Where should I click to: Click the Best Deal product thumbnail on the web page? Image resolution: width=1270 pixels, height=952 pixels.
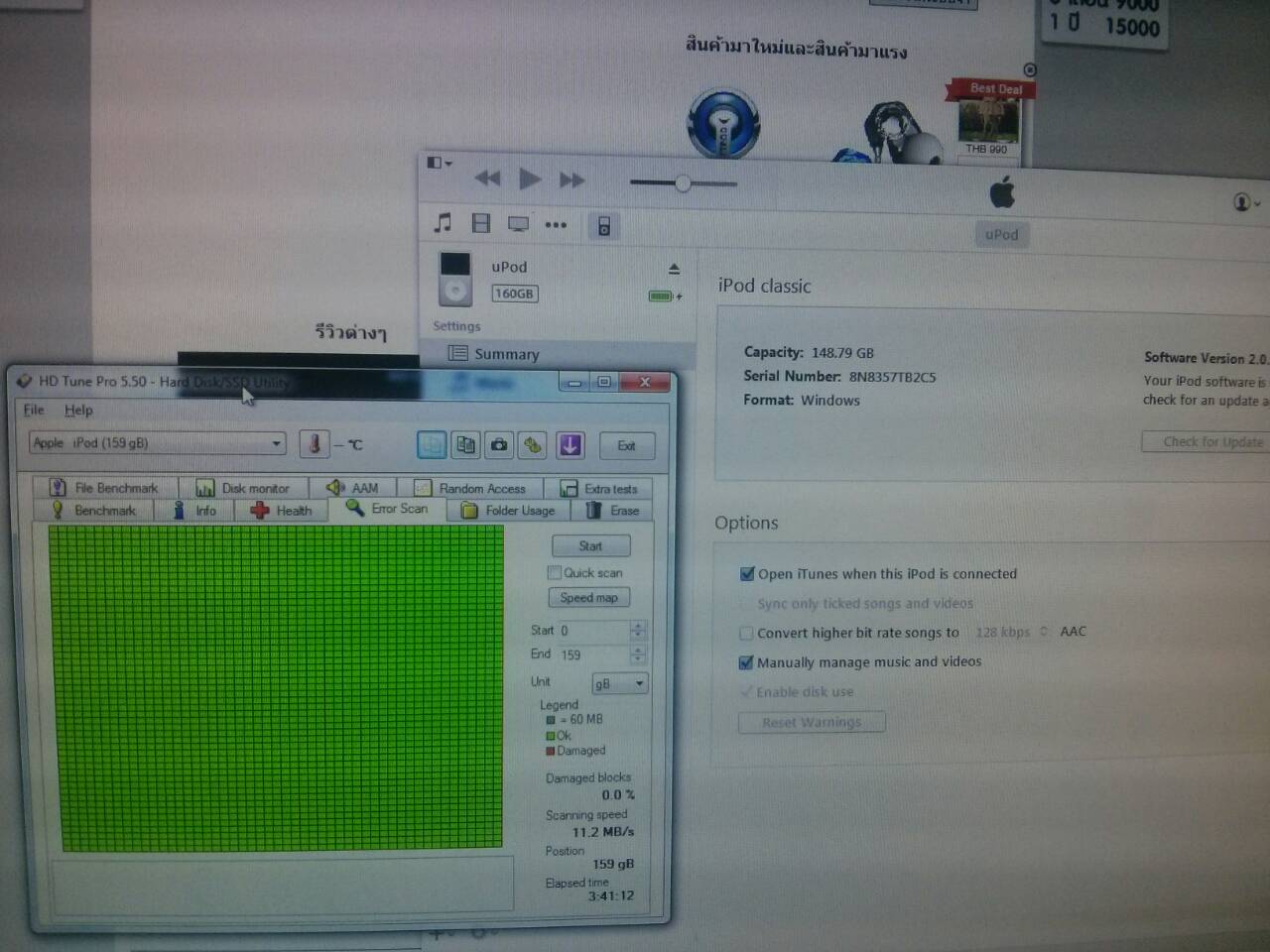(988, 120)
